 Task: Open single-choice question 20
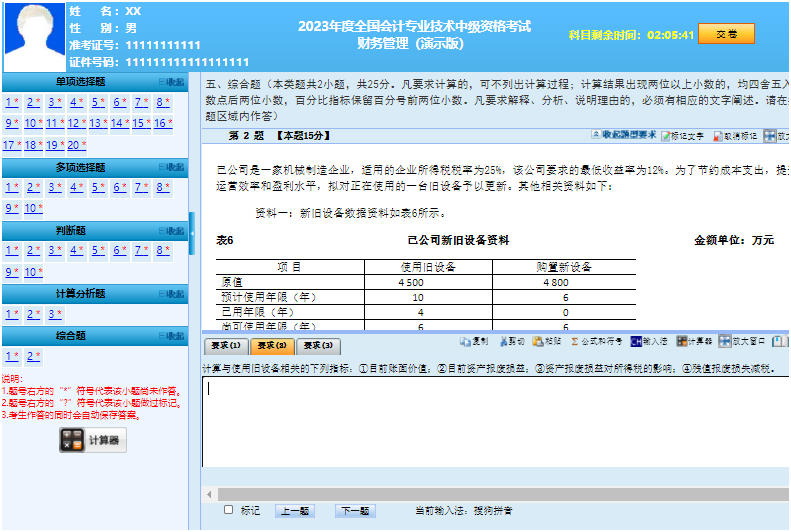pos(77,145)
